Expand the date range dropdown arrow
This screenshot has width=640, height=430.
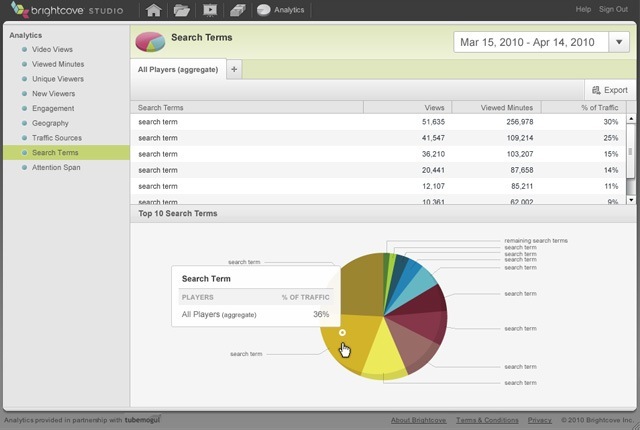619,42
